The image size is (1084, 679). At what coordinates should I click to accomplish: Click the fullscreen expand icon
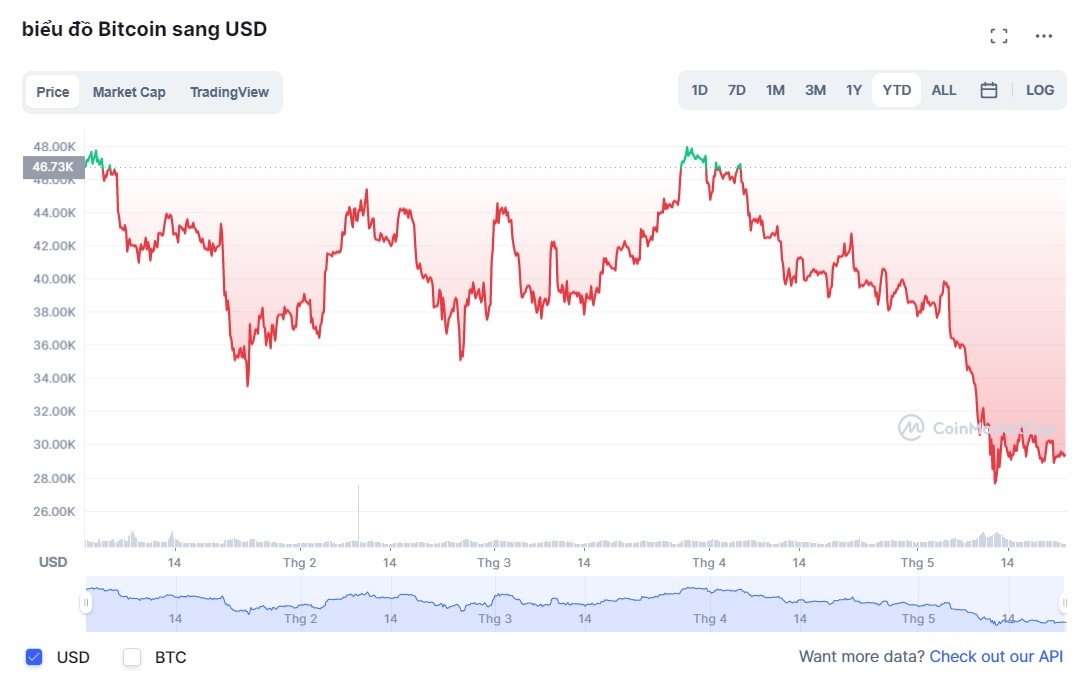click(998, 36)
